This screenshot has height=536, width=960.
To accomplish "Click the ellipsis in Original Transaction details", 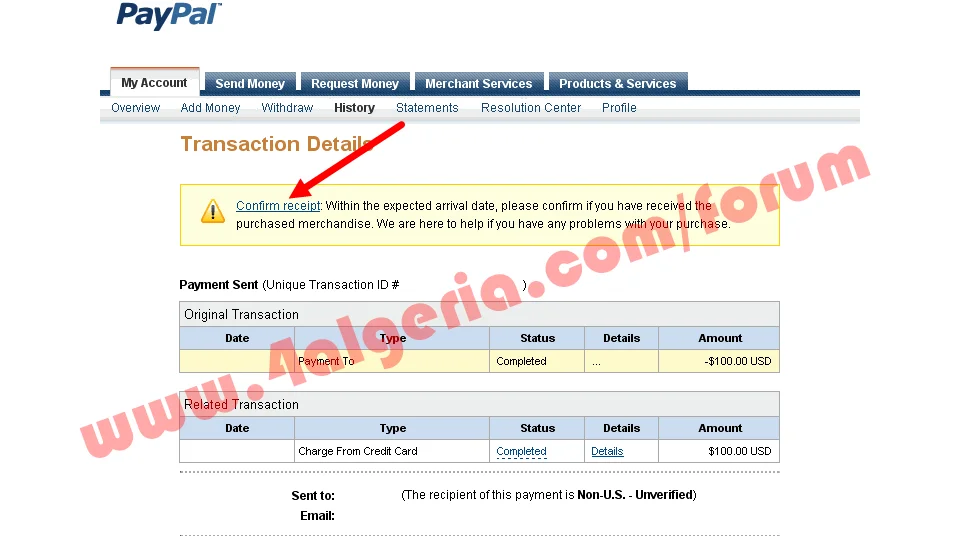I will (x=596, y=362).
